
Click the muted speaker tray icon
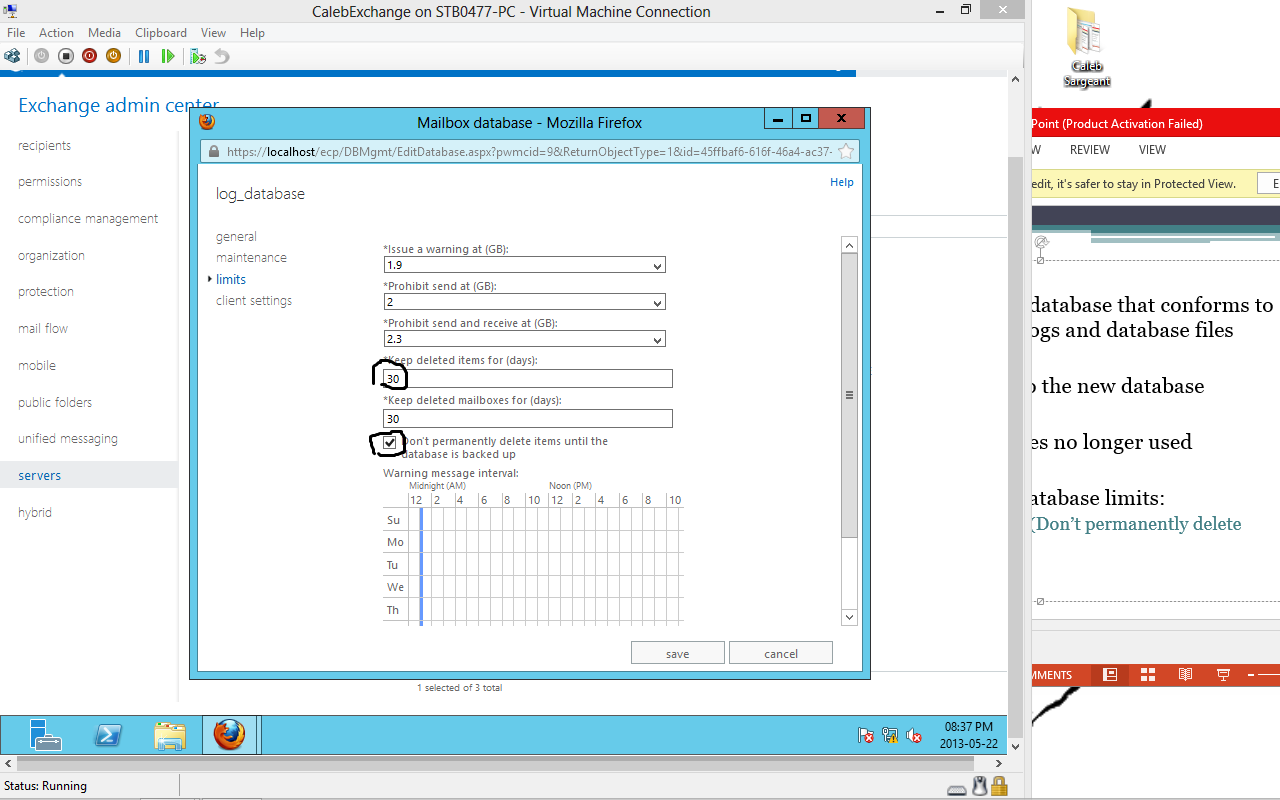point(914,735)
